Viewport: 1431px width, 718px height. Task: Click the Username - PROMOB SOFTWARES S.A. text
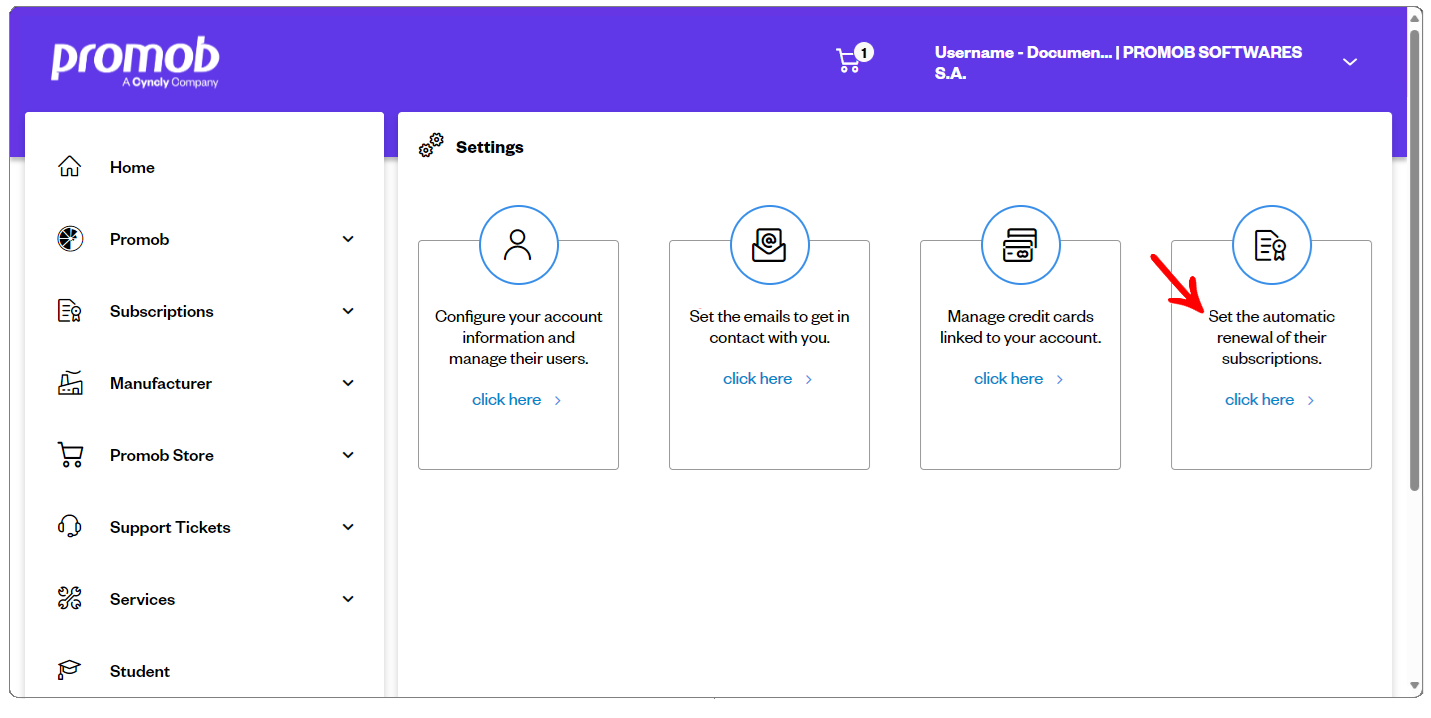click(1118, 62)
